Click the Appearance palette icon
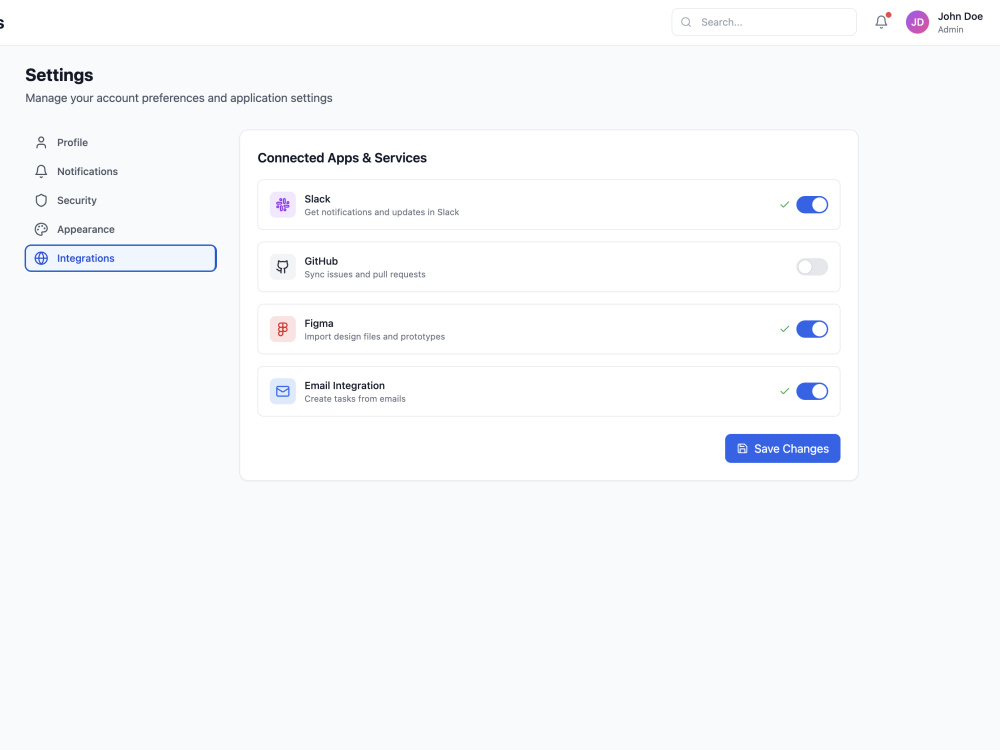Image resolution: width=1000 pixels, height=750 pixels. tap(41, 229)
